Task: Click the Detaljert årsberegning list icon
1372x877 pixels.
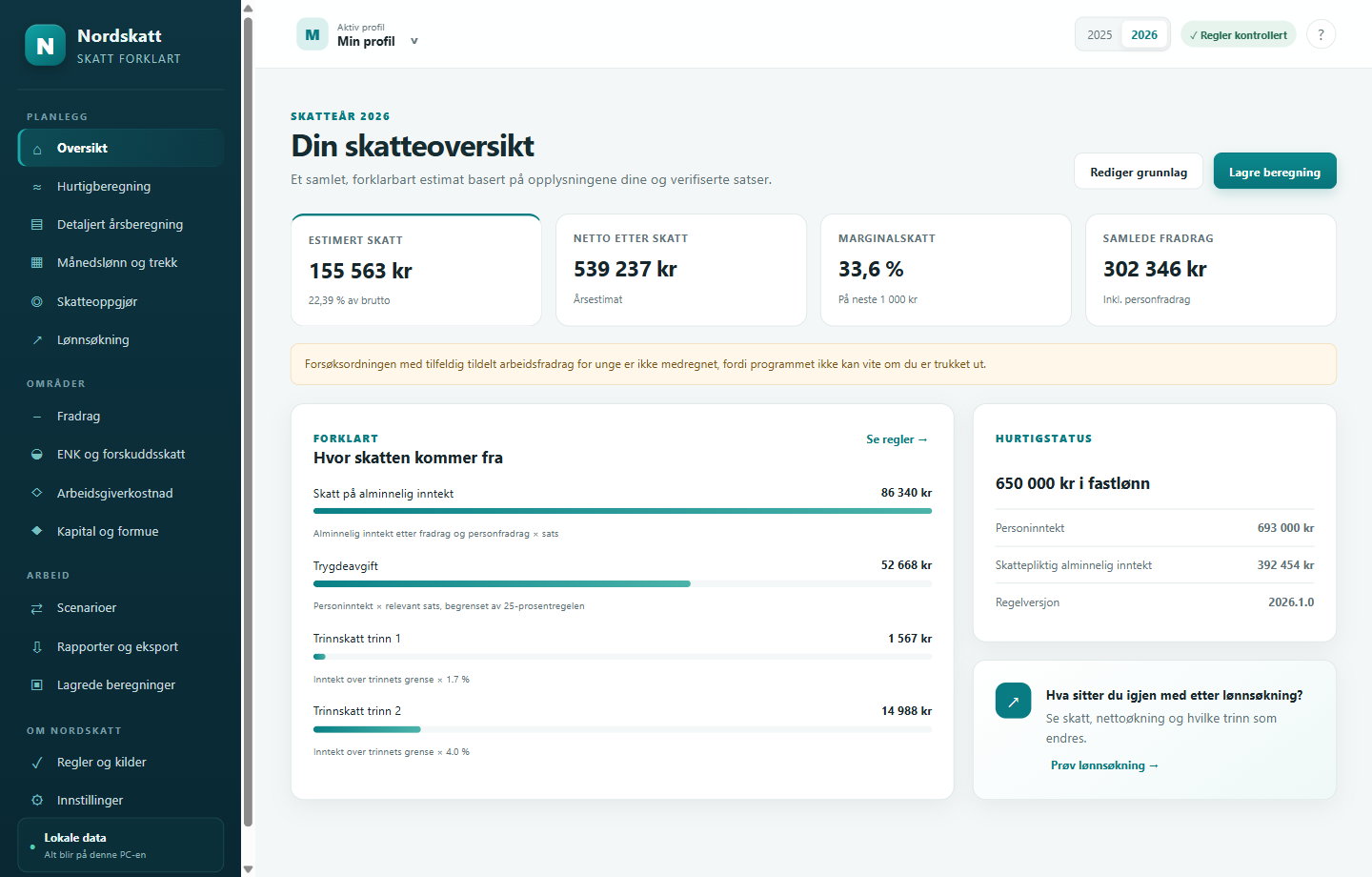Action: click(x=37, y=225)
